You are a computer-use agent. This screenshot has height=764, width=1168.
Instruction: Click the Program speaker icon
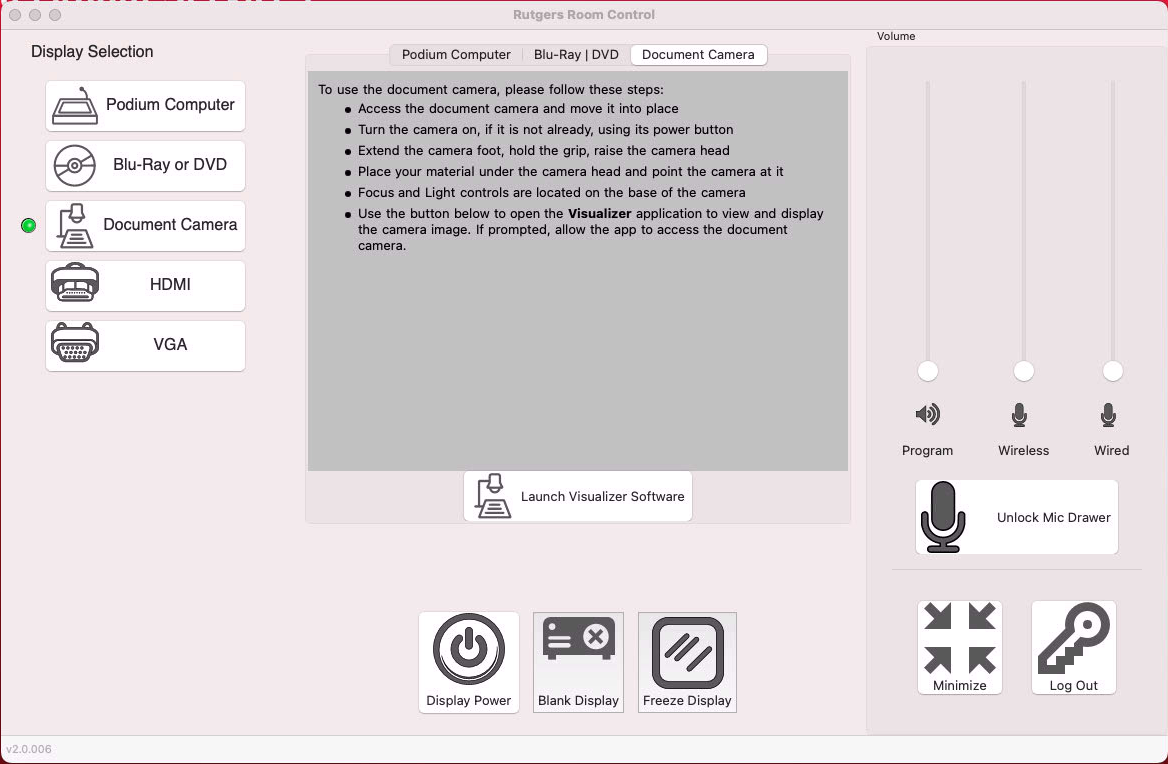coord(927,414)
